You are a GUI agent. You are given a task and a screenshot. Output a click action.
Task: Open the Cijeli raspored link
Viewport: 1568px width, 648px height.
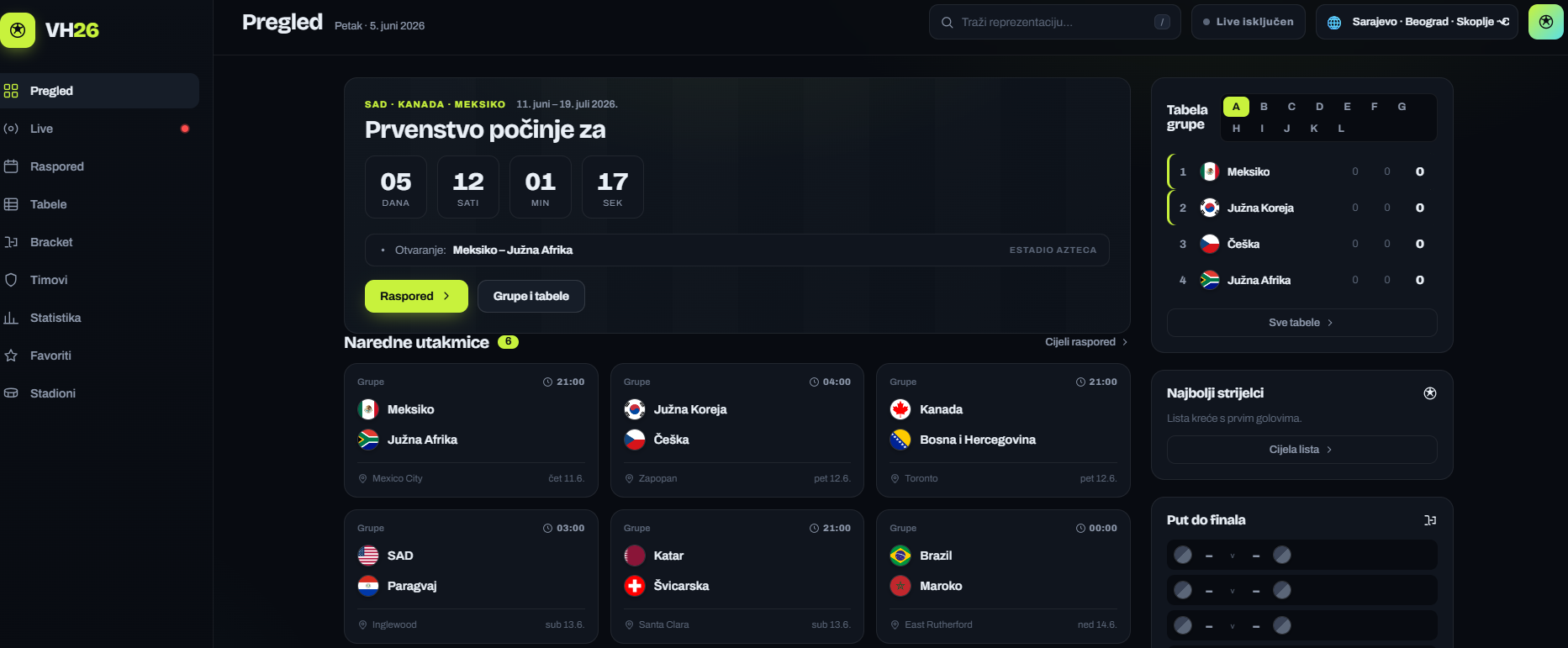coord(1086,342)
